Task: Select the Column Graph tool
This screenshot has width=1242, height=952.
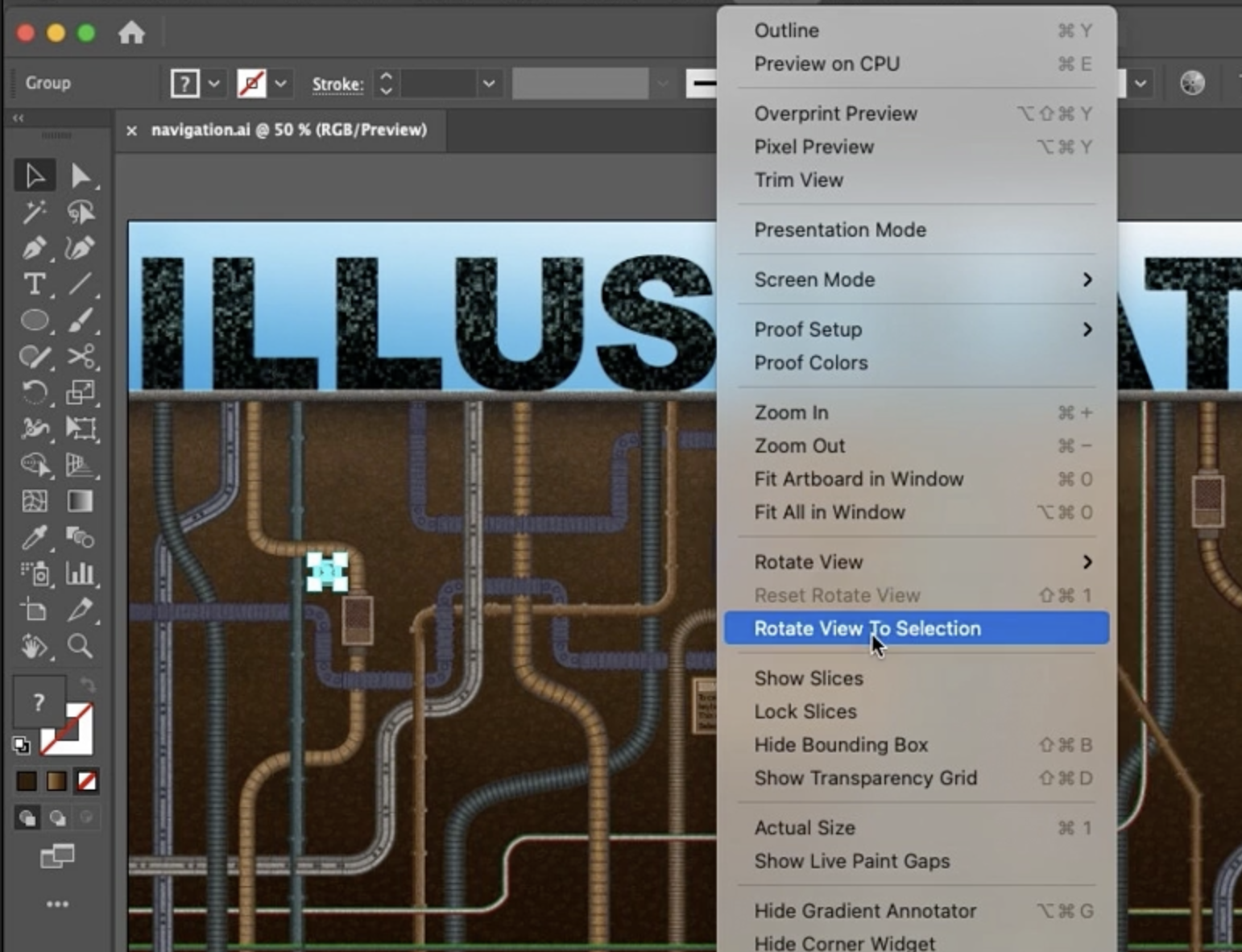Action: [80, 573]
